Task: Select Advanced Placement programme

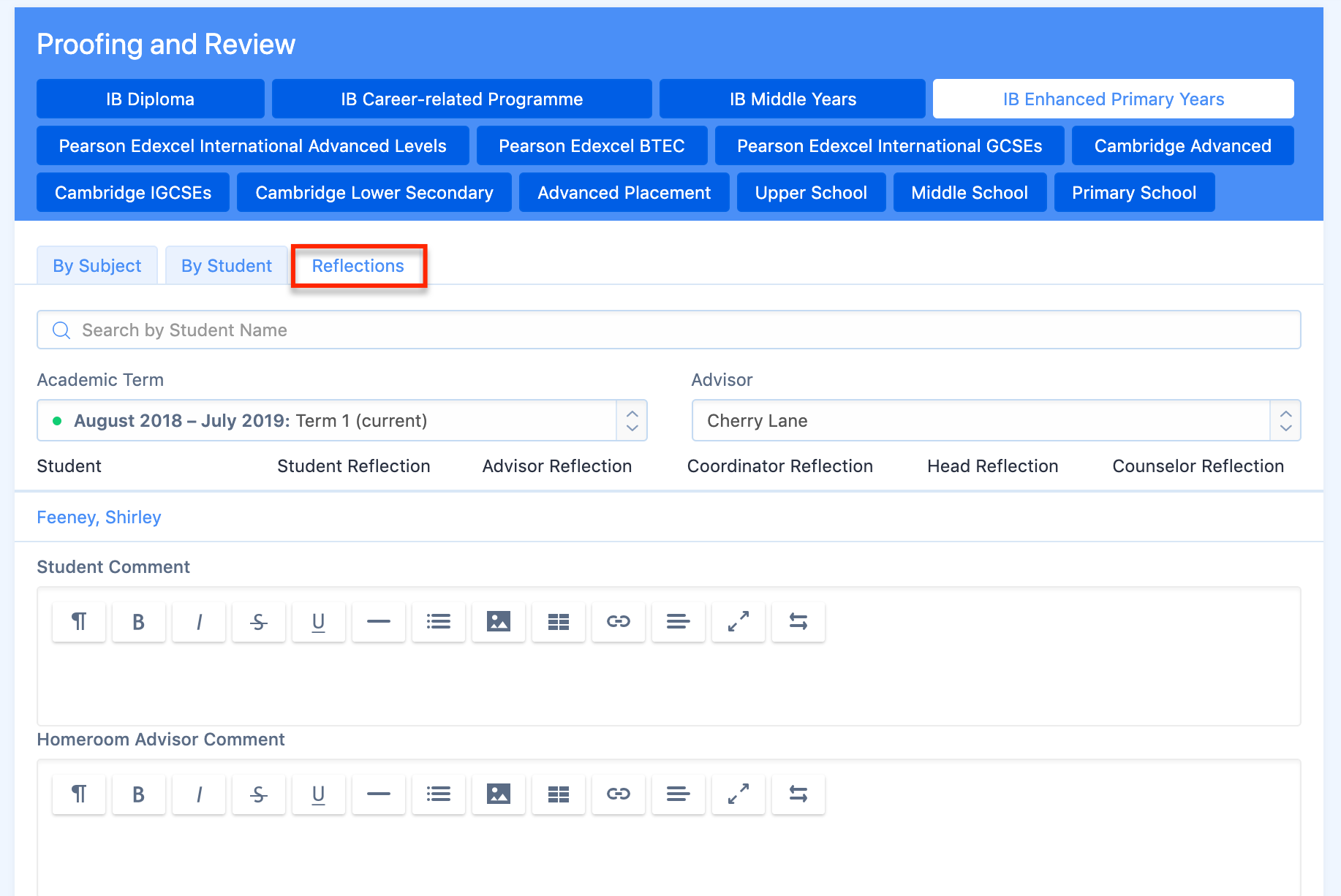Action: [624, 192]
